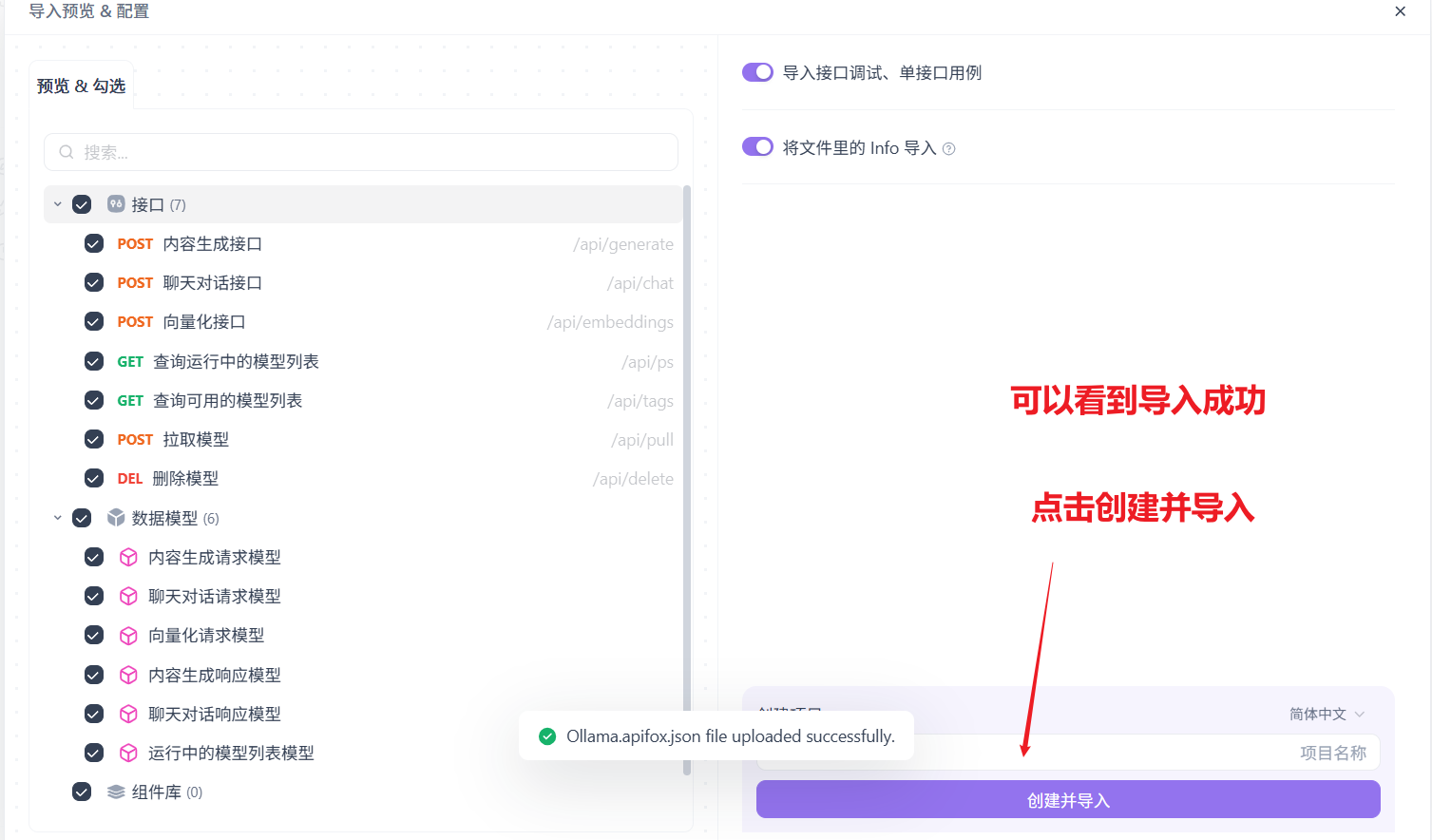1432x840 pixels.
Task: Uncheck 内容生成响应模型 checkbox
Action: 94,675
